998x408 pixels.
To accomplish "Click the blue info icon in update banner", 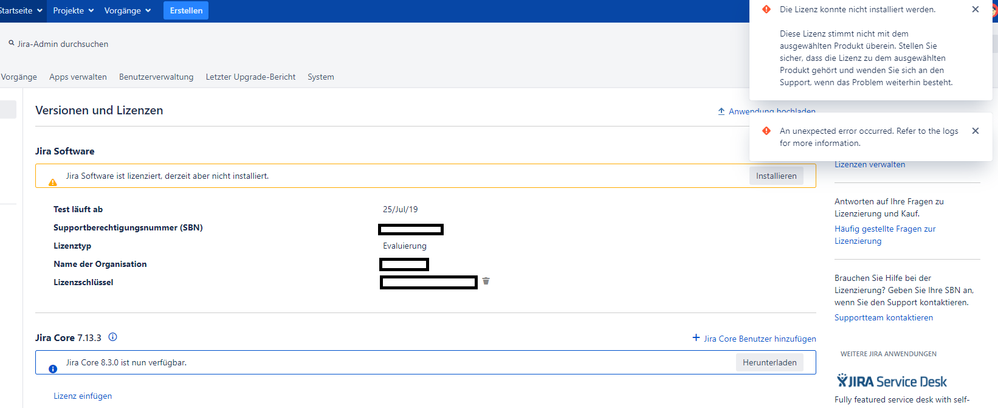I will (53, 368).
